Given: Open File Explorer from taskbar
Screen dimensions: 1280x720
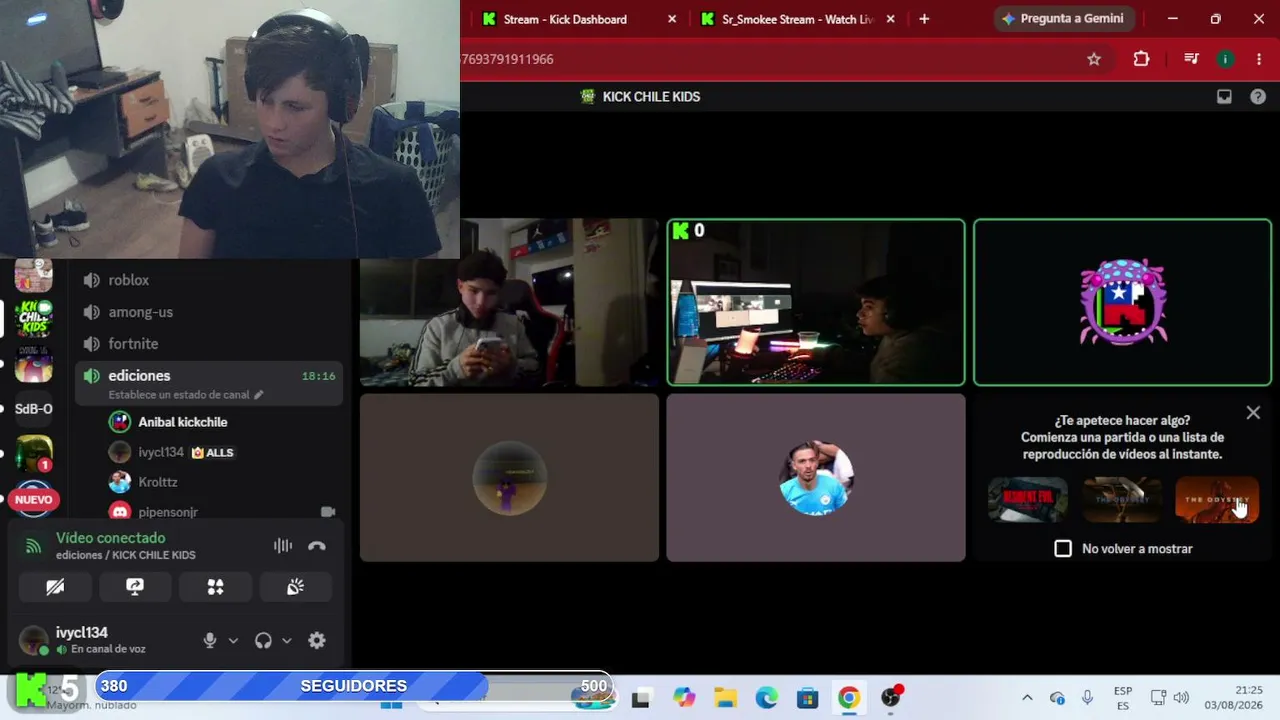Looking at the screenshot, I should click(725, 698).
